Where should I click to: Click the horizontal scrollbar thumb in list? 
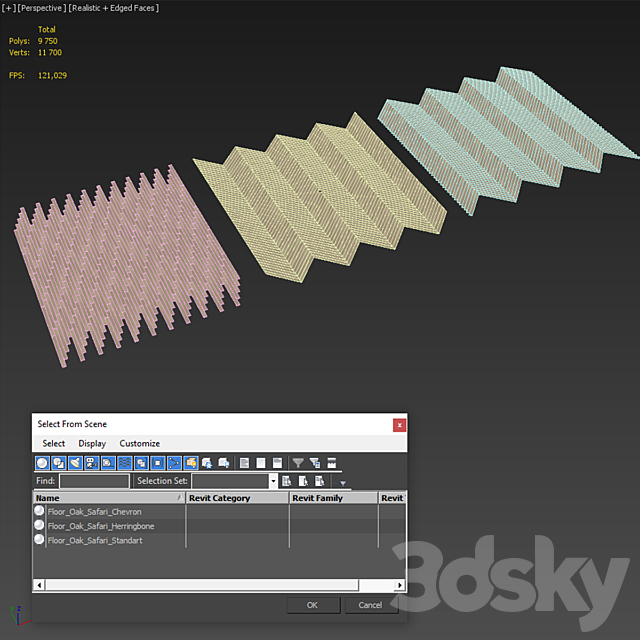pyautogui.click(x=202, y=585)
